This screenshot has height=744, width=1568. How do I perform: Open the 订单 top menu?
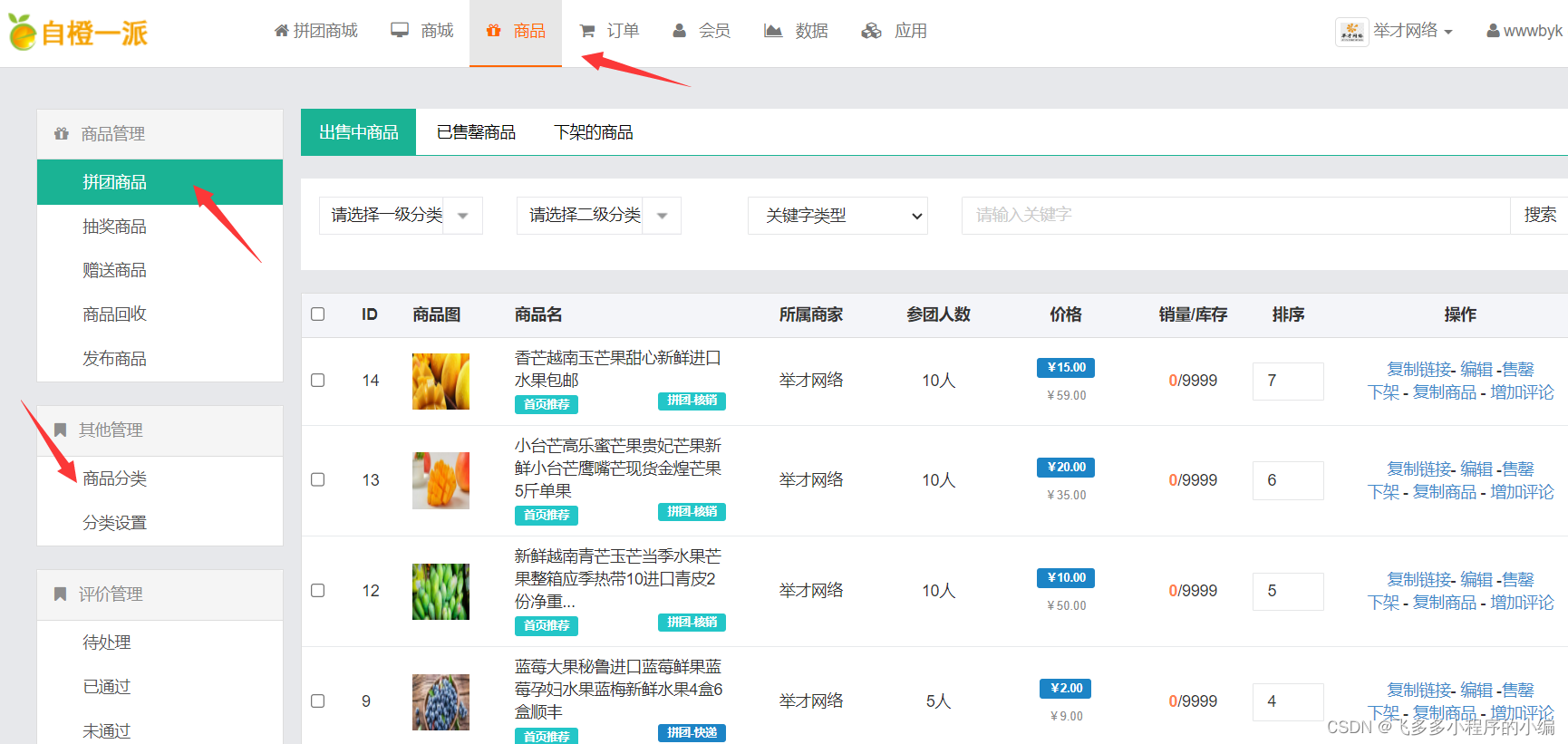[x=609, y=32]
